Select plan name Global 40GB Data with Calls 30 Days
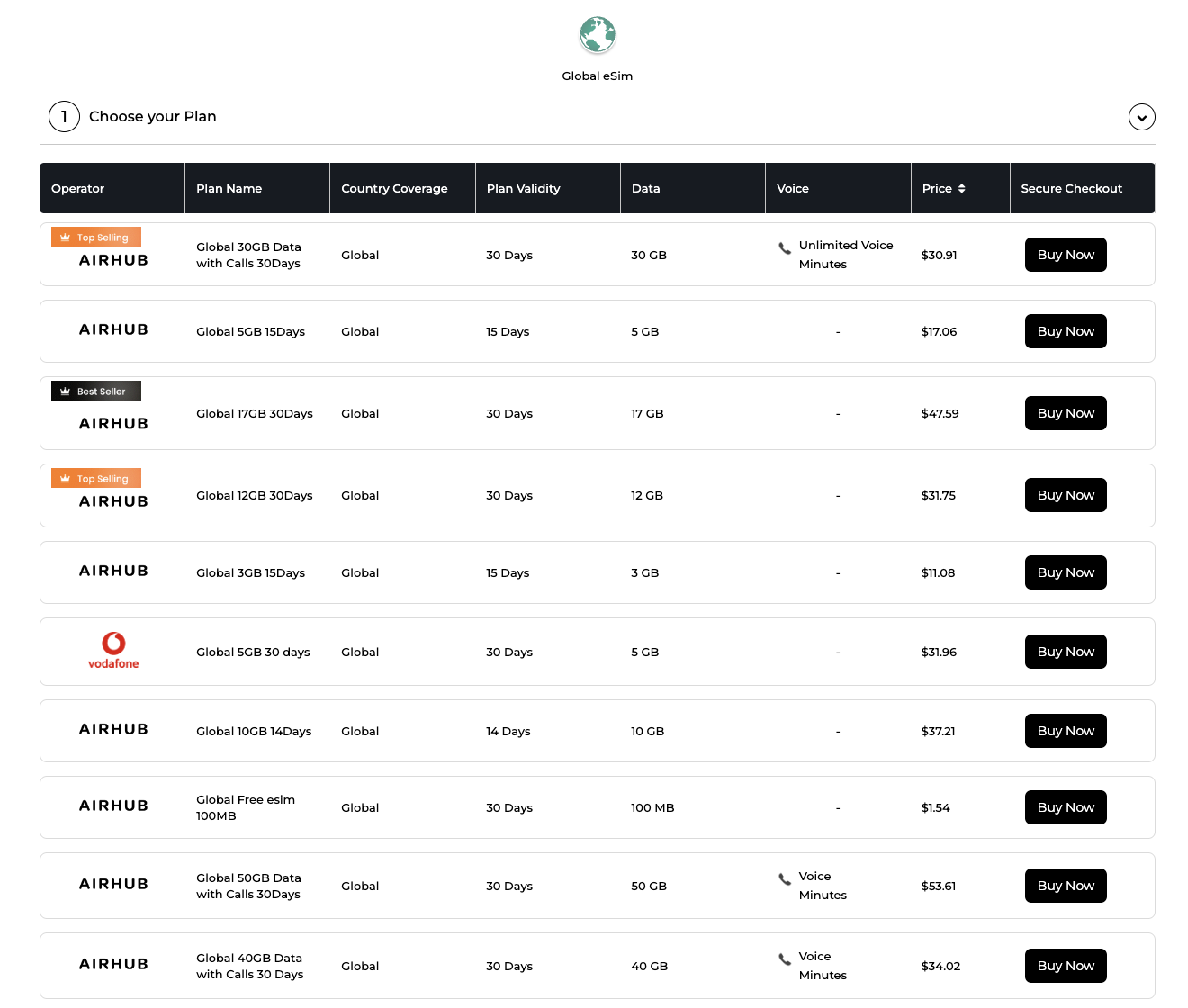The image size is (1188, 1008). 250,966
